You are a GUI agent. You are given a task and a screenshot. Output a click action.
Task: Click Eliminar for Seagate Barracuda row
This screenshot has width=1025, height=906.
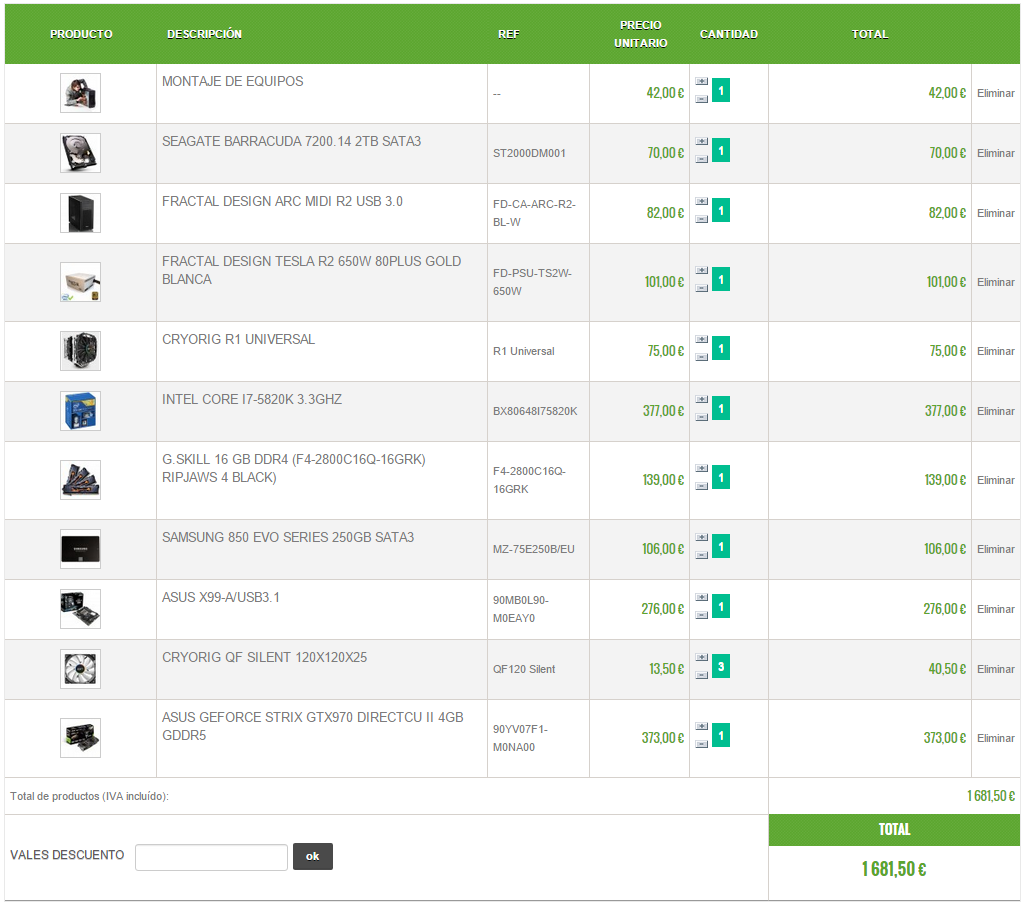(996, 154)
